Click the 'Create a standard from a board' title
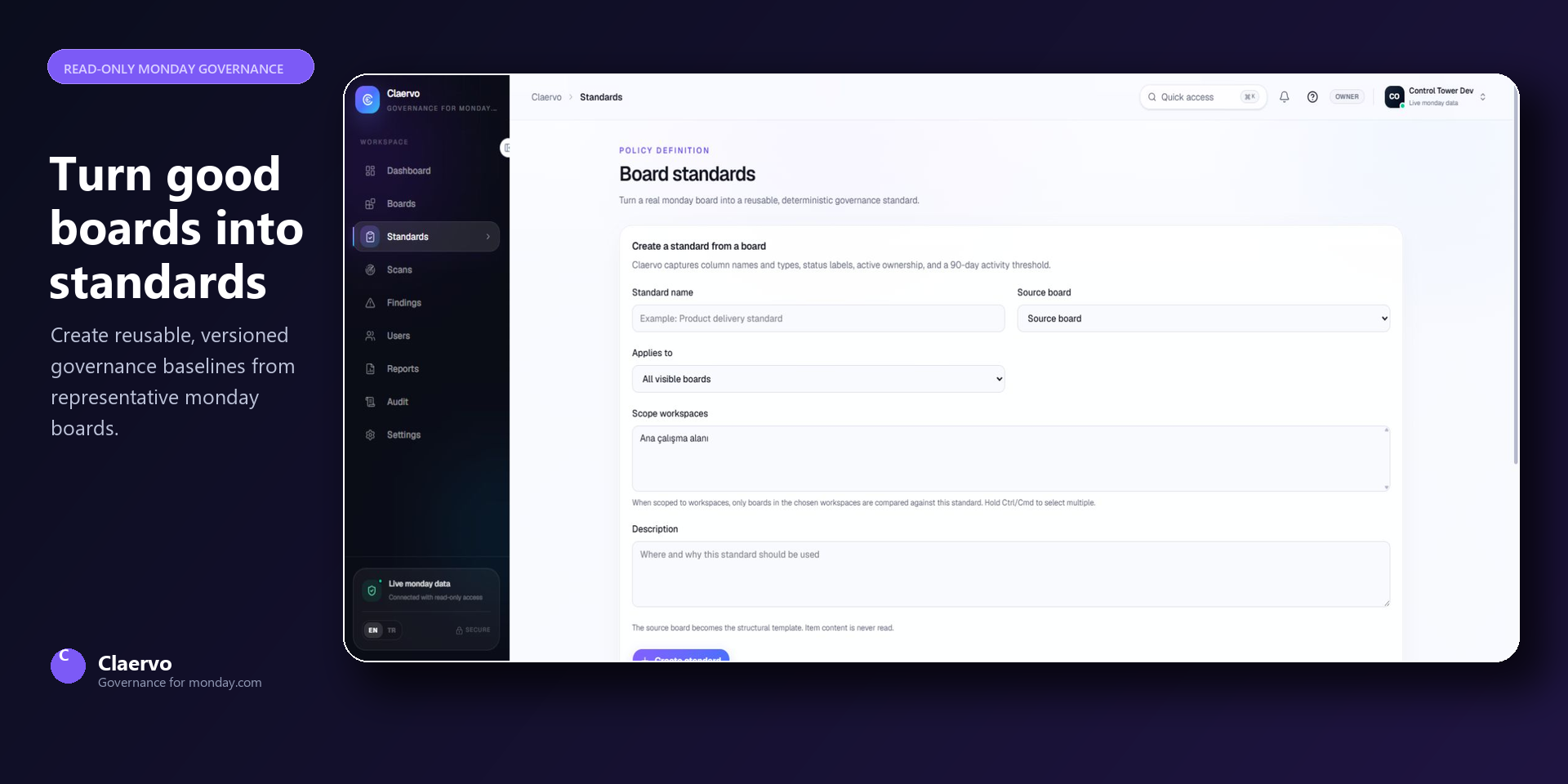1568x784 pixels. [x=698, y=246]
